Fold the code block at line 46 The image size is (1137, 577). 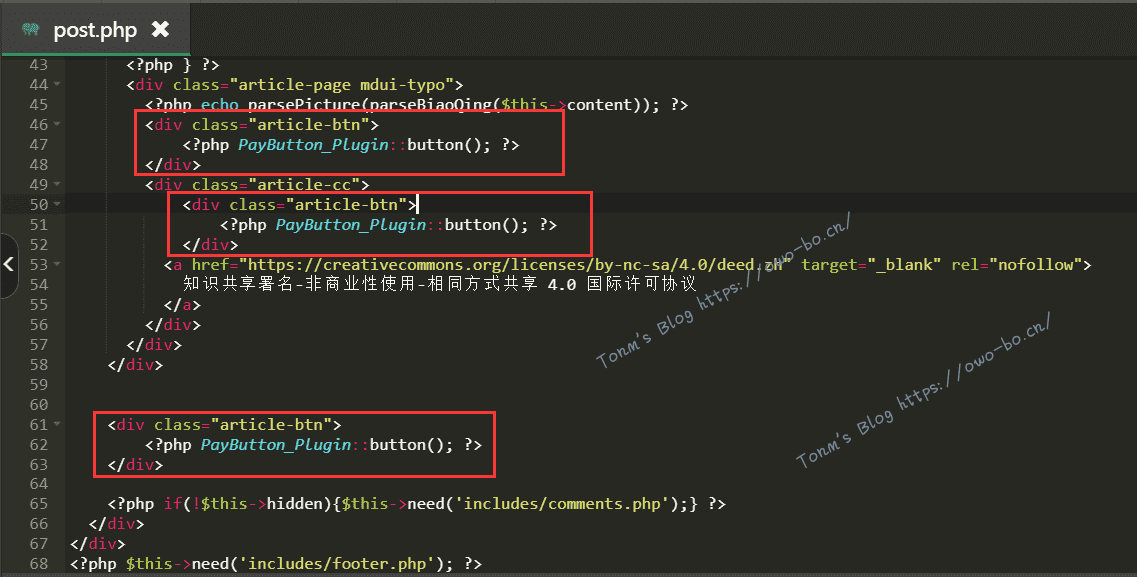tap(57, 125)
